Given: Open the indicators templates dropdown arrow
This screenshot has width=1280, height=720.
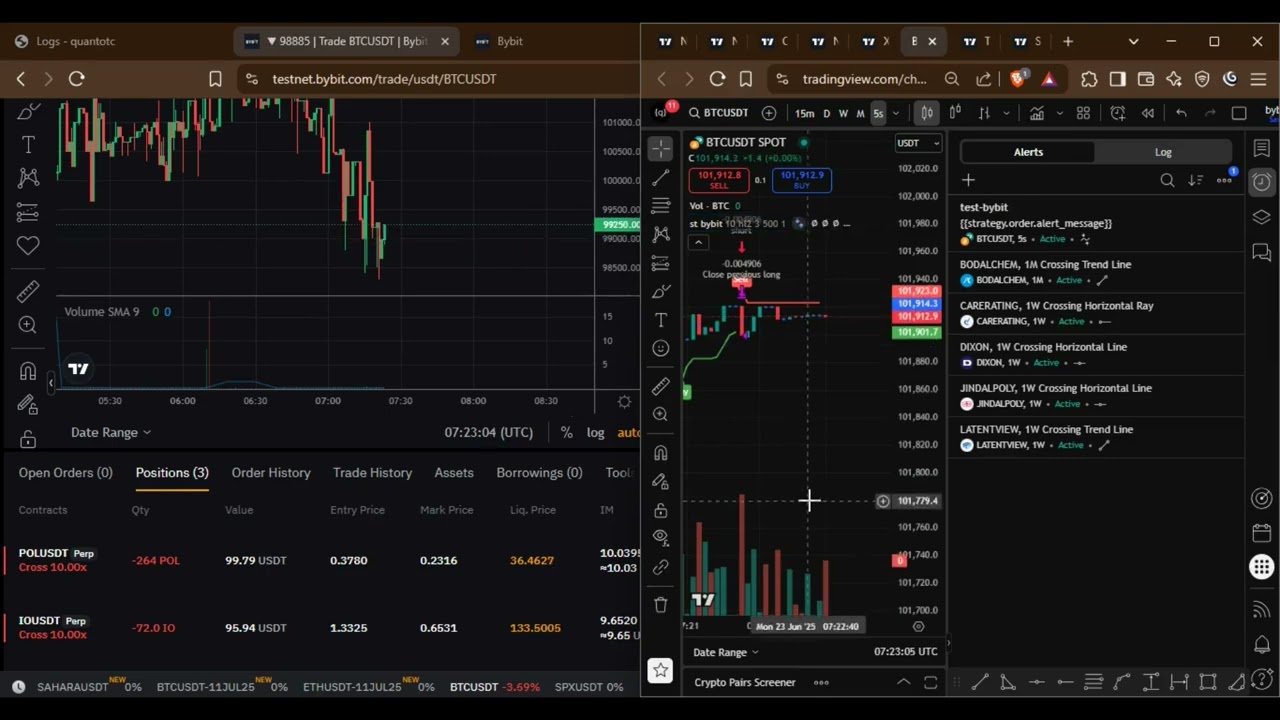Looking at the screenshot, I should click(x=1061, y=113).
